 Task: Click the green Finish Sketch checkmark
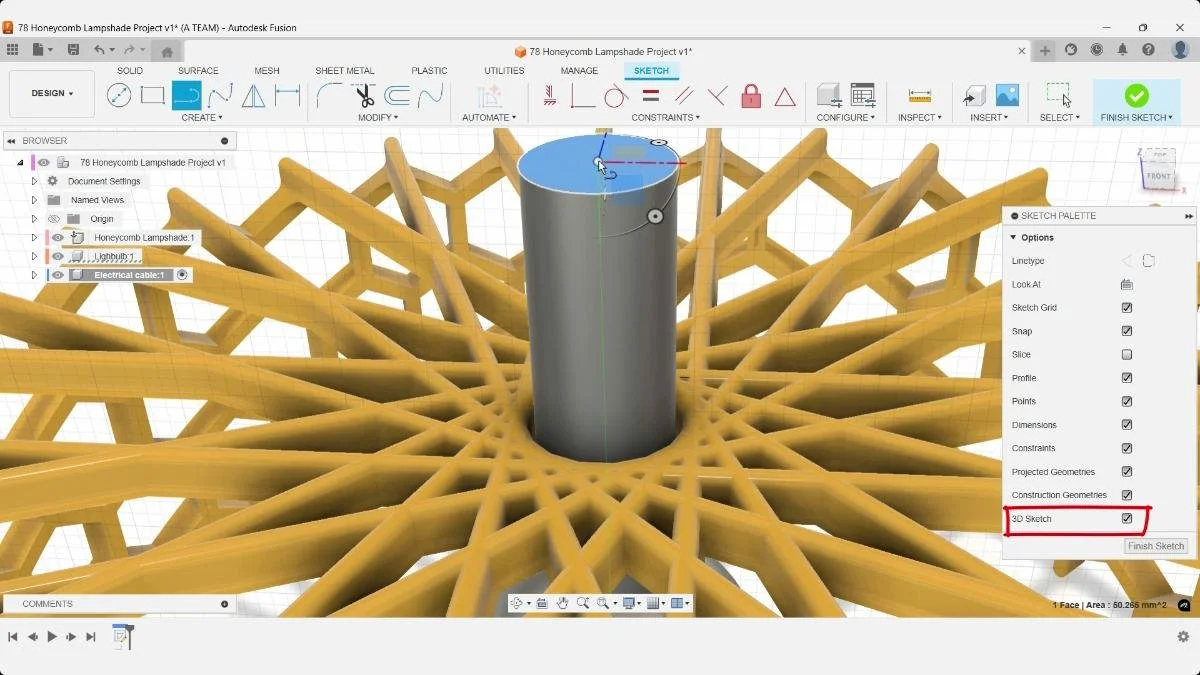[x=1136, y=95]
